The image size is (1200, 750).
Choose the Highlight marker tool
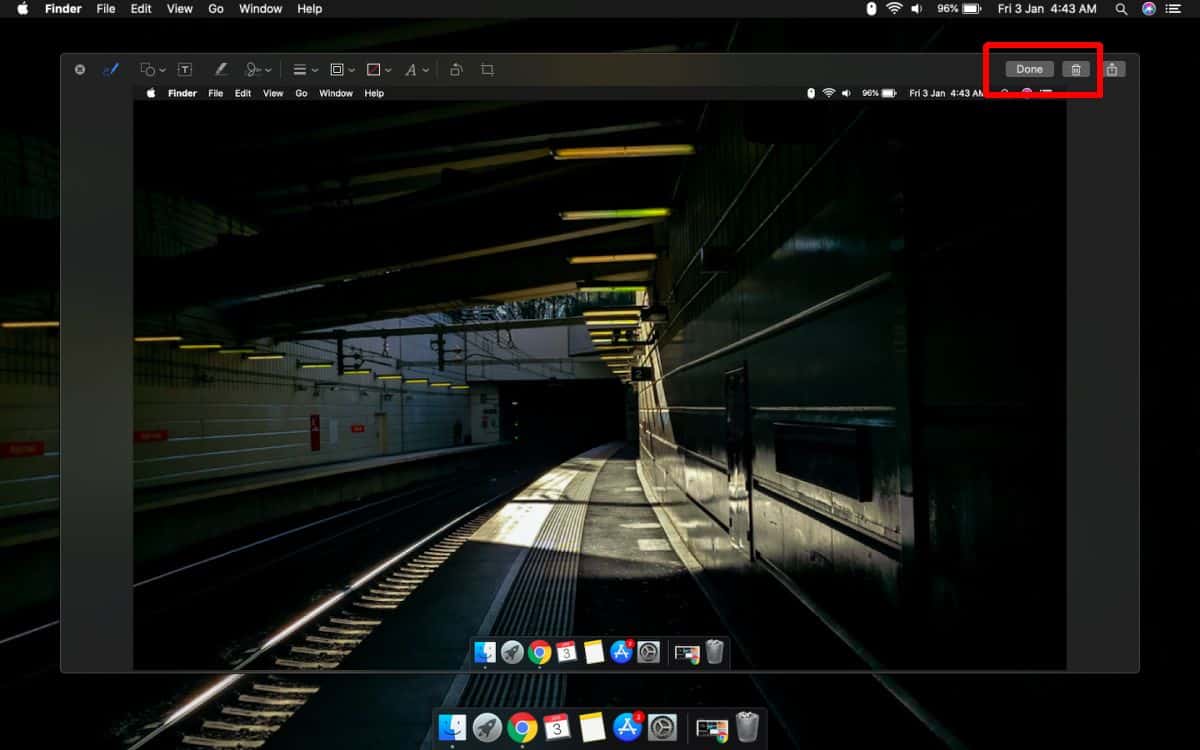click(221, 70)
